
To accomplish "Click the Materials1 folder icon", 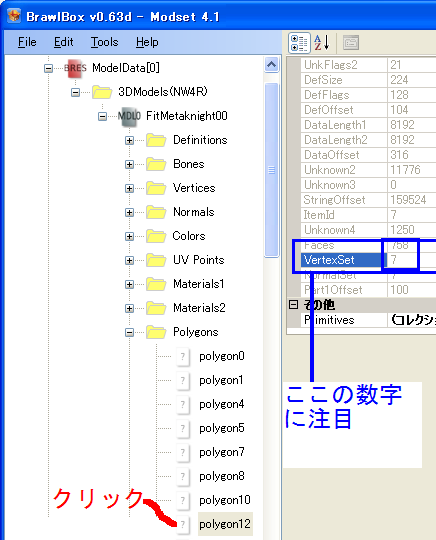I will [x=156, y=284].
